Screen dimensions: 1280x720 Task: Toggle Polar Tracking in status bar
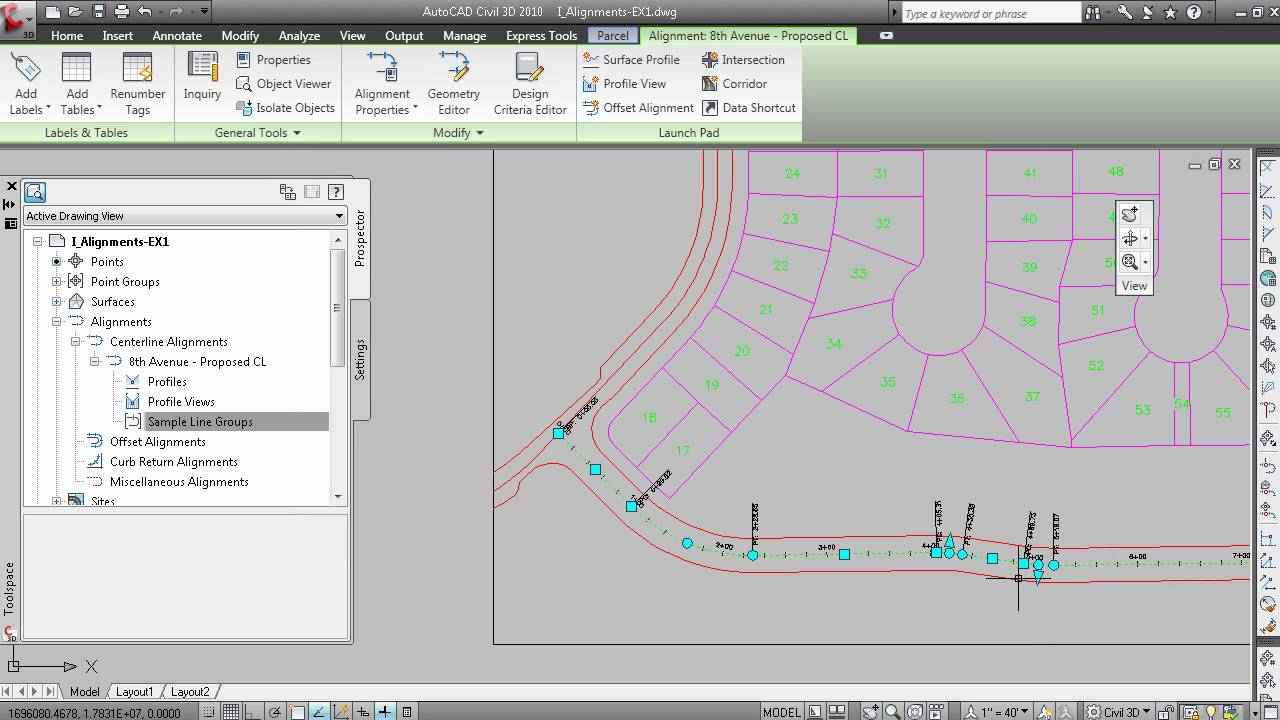274,712
